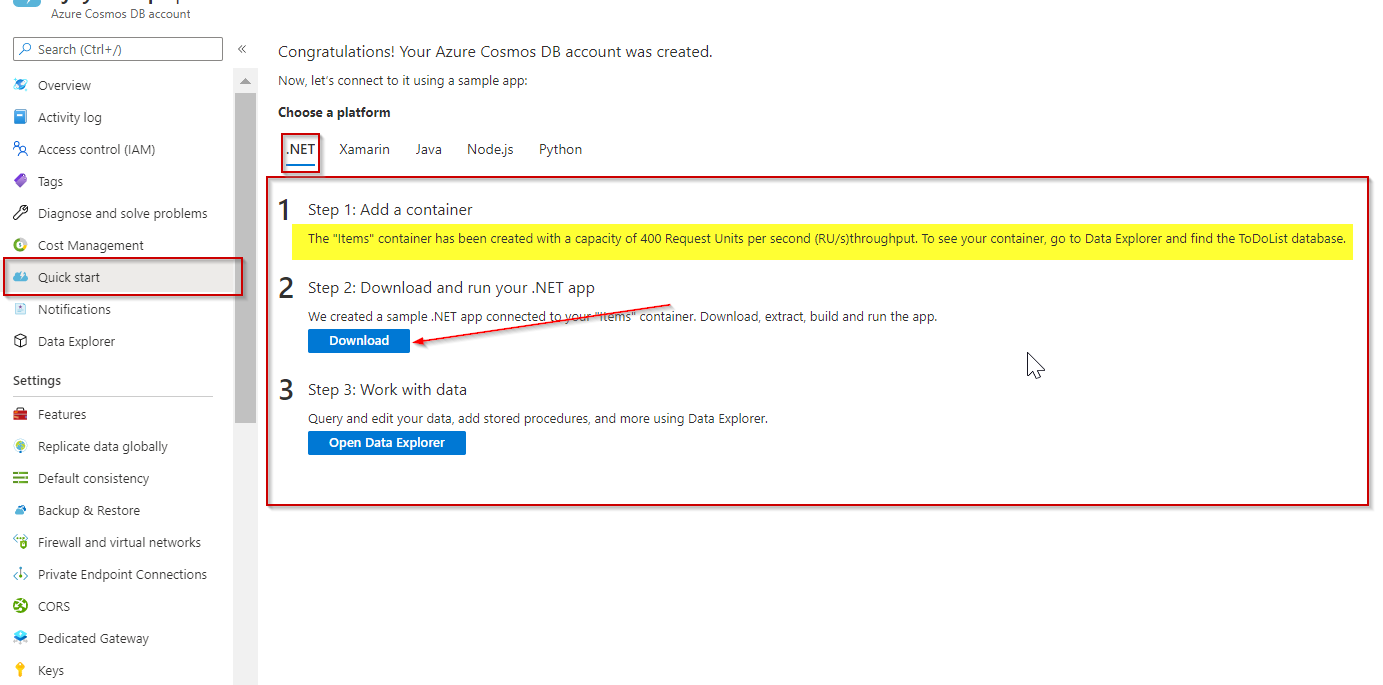The image size is (1383, 685).
Task: Click the sidebar scrollbar thumb
Action: click(x=245, y=257)
